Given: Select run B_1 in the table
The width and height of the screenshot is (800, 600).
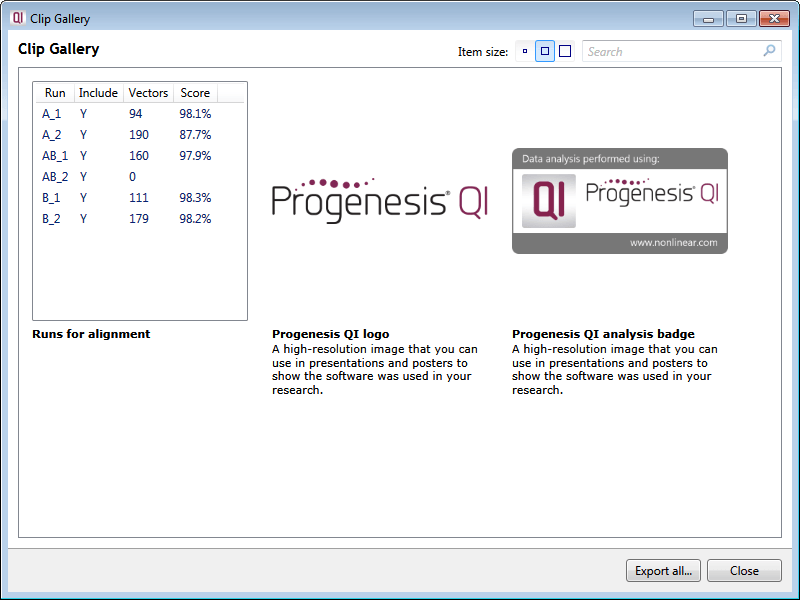Looking at the screenshot, I should coord(51,197).
